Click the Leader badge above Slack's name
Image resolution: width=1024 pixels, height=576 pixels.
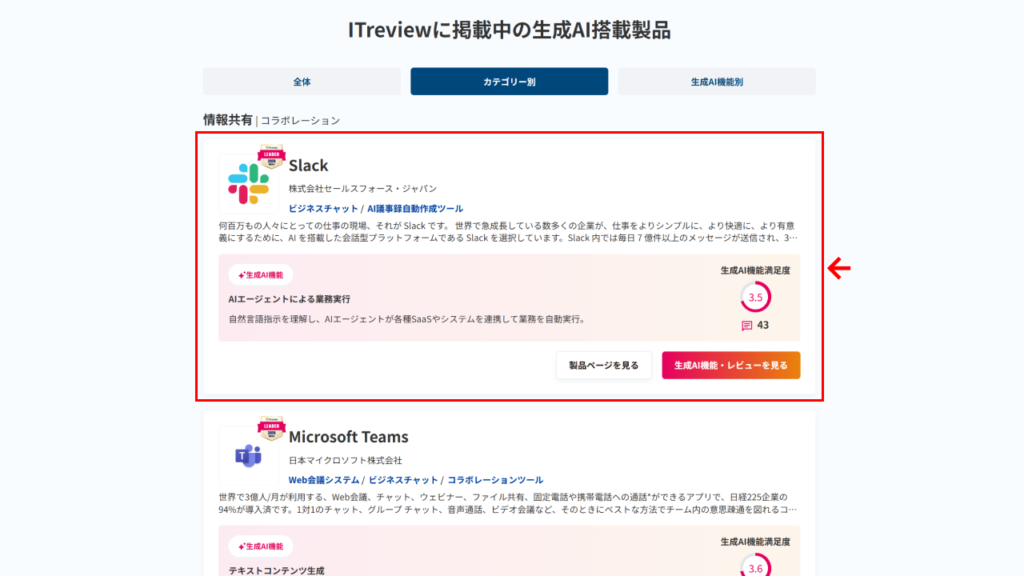[272, 157]
